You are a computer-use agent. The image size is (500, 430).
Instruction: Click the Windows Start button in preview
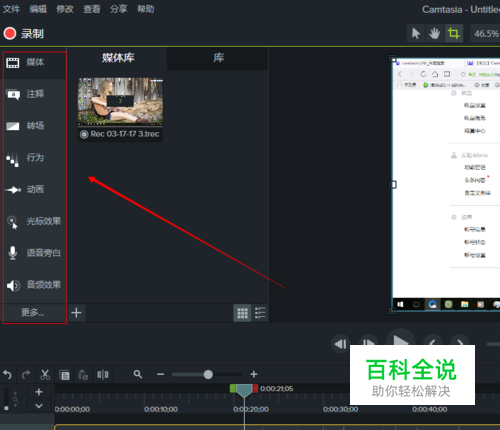click(x=401, y=304)
